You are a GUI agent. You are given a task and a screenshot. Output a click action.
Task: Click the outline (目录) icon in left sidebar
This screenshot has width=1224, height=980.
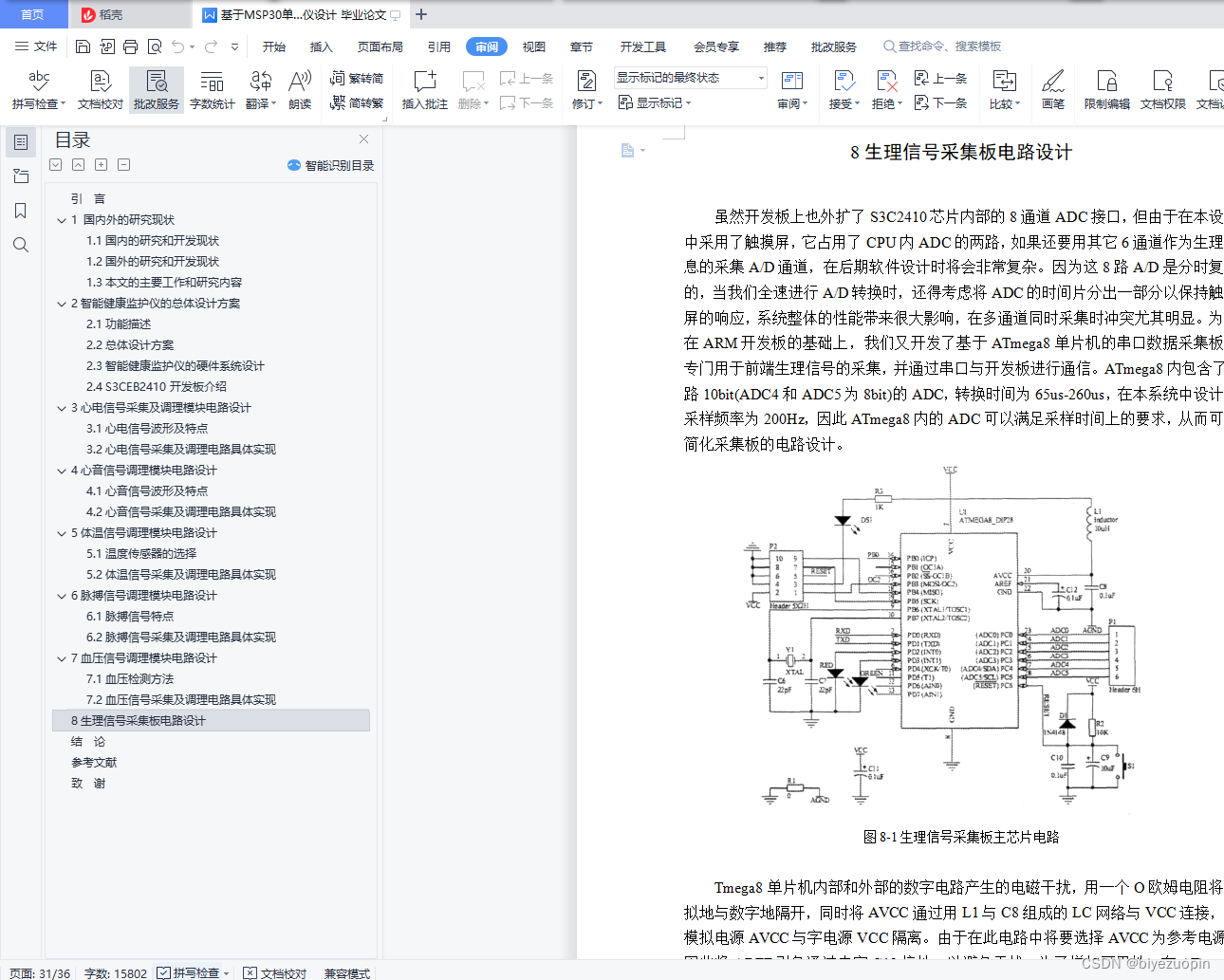pyautogui.click(x=21, y=142)
